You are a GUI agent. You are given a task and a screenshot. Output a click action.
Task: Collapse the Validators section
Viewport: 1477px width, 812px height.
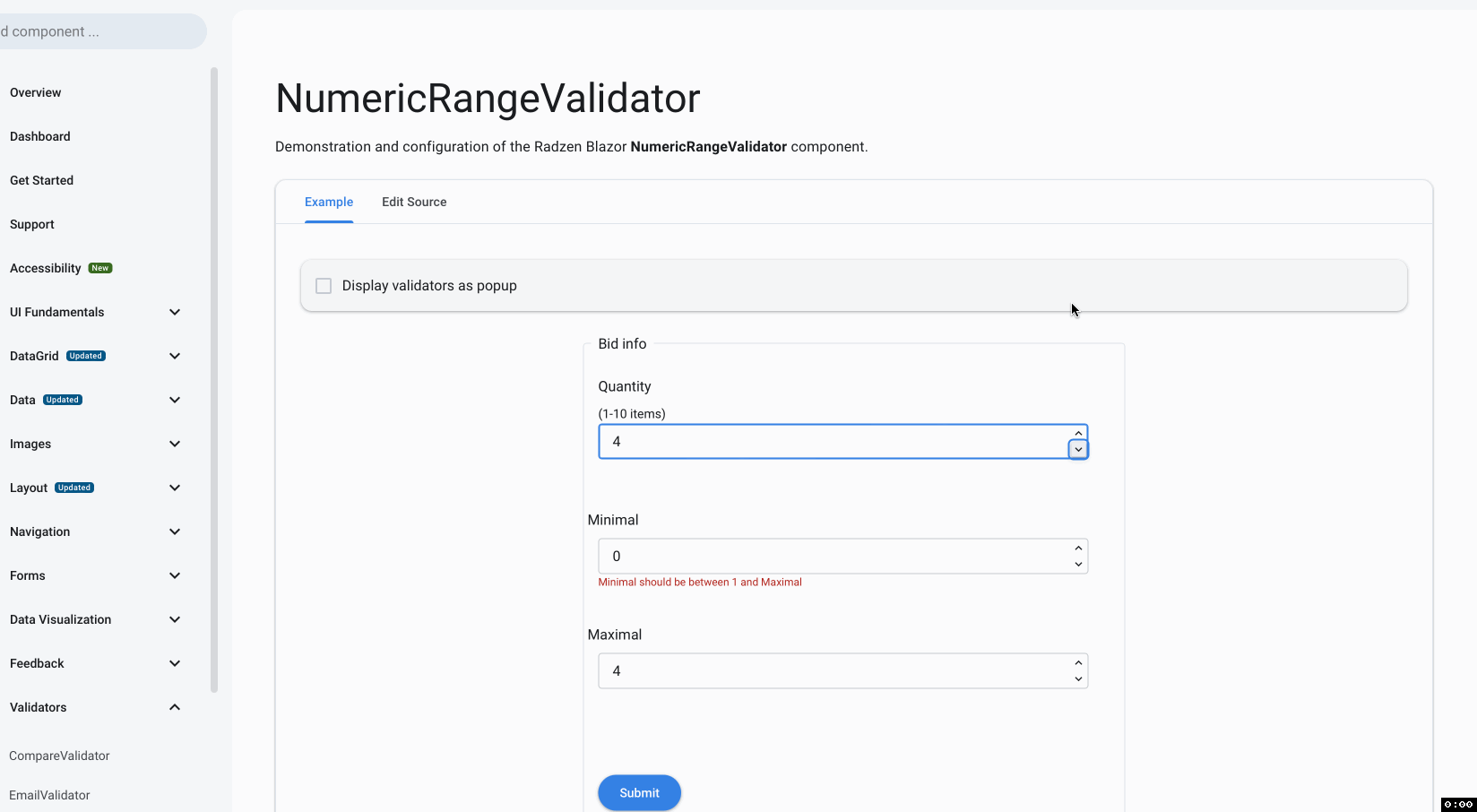click(x=175, y=707)
